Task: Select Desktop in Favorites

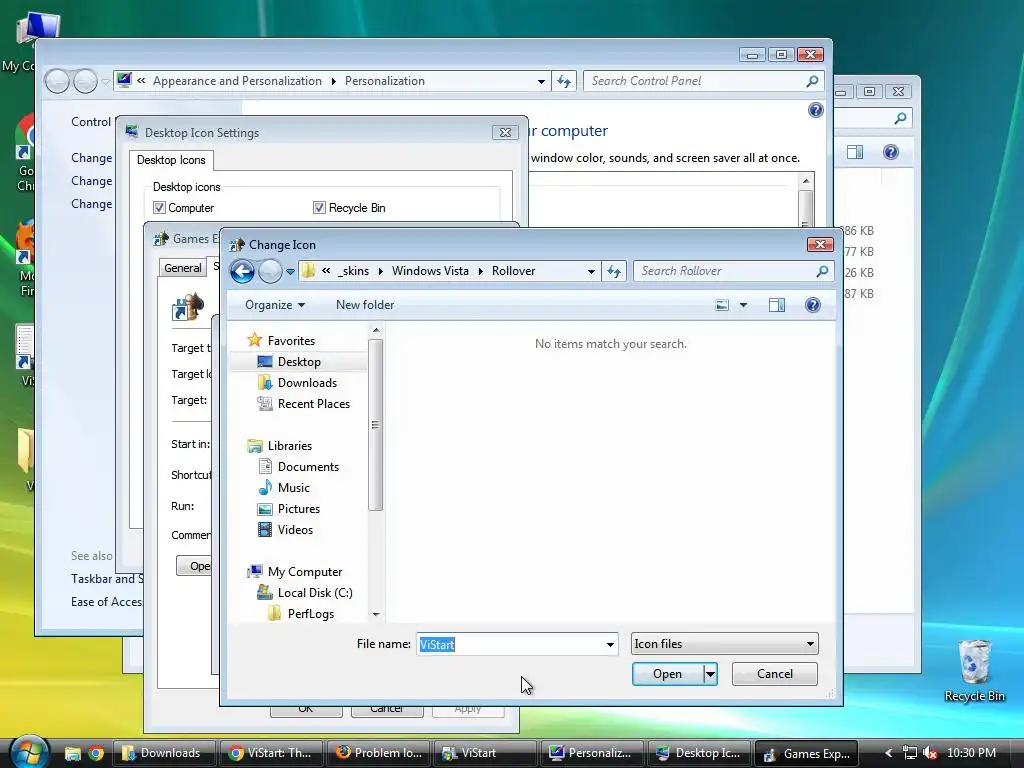Action: tap(299, 362)
